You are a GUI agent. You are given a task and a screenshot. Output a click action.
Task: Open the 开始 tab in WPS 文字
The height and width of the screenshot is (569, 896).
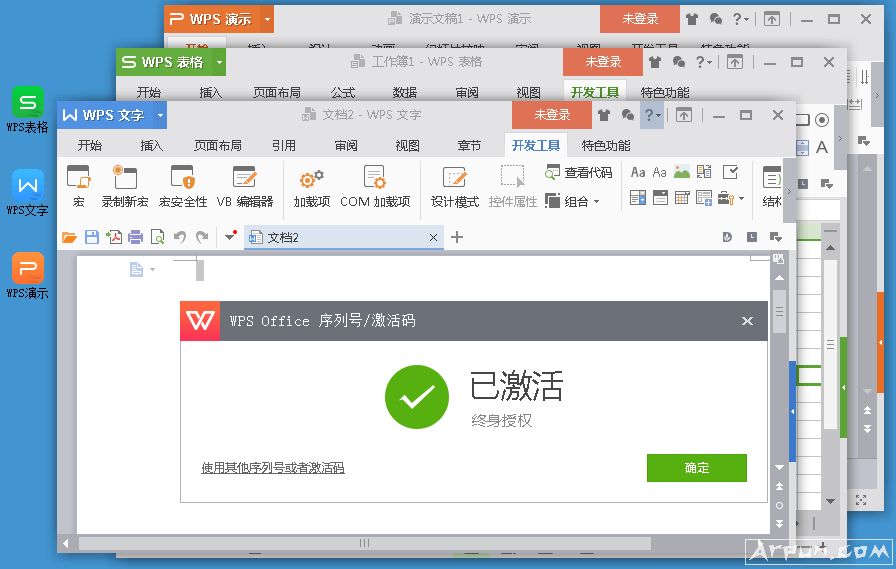pos(90,146)
